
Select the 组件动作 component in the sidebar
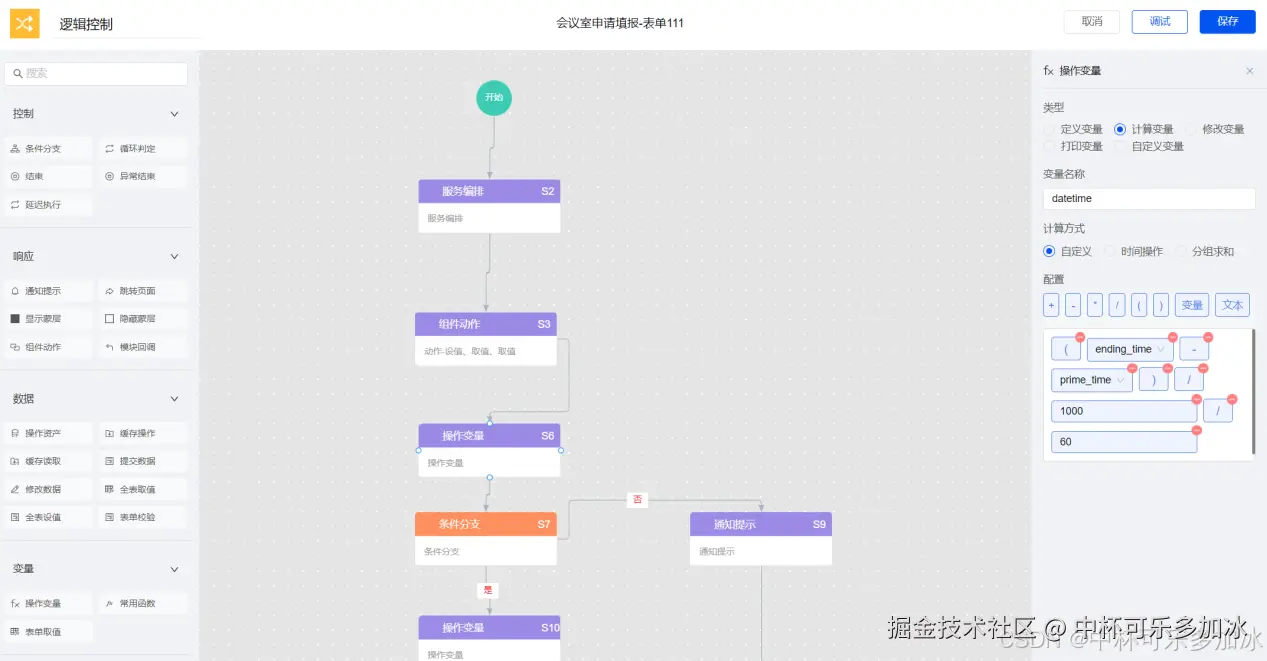tap(48, 347)
